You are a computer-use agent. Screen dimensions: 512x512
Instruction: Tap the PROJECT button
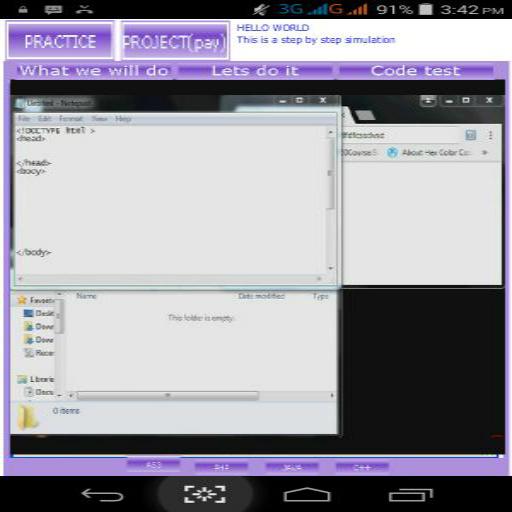175,41
